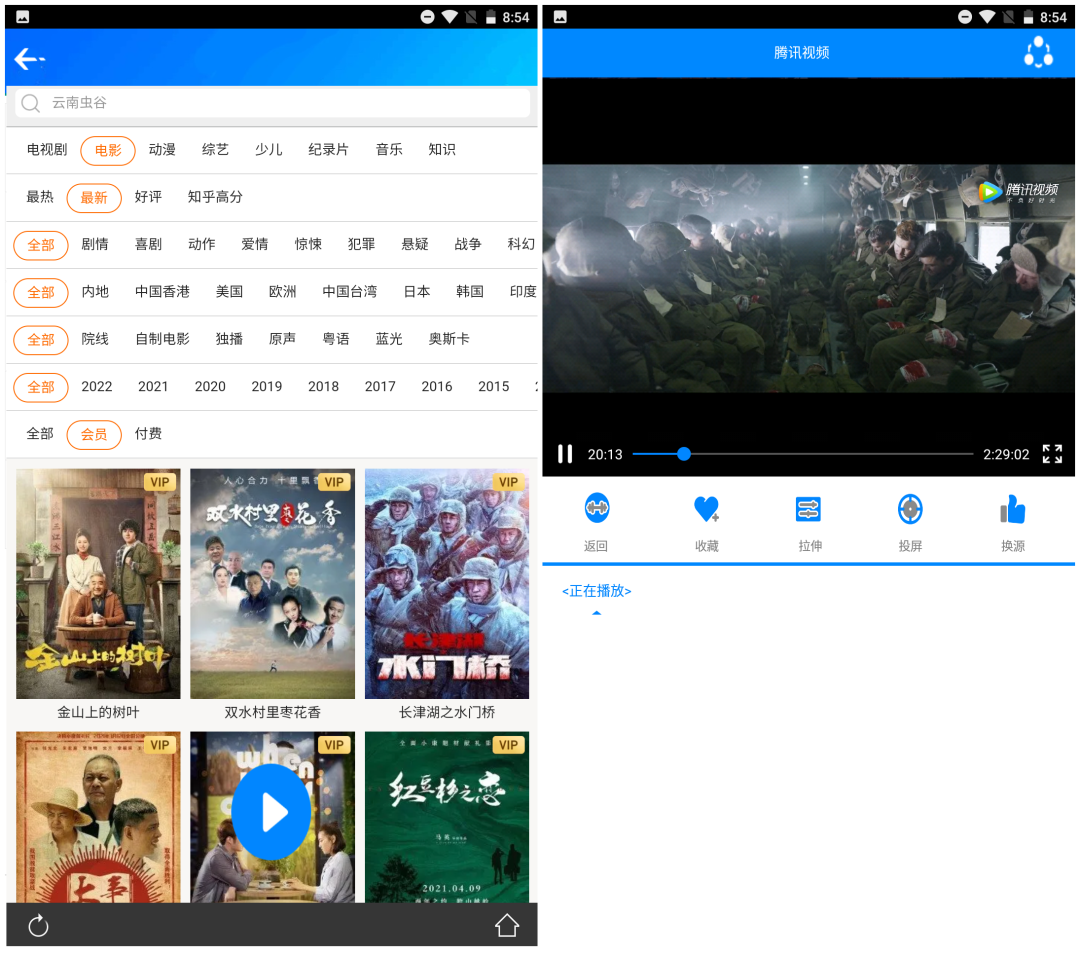Sort by 最新
The image size is (1080, 957).
(x=94, y=198)
